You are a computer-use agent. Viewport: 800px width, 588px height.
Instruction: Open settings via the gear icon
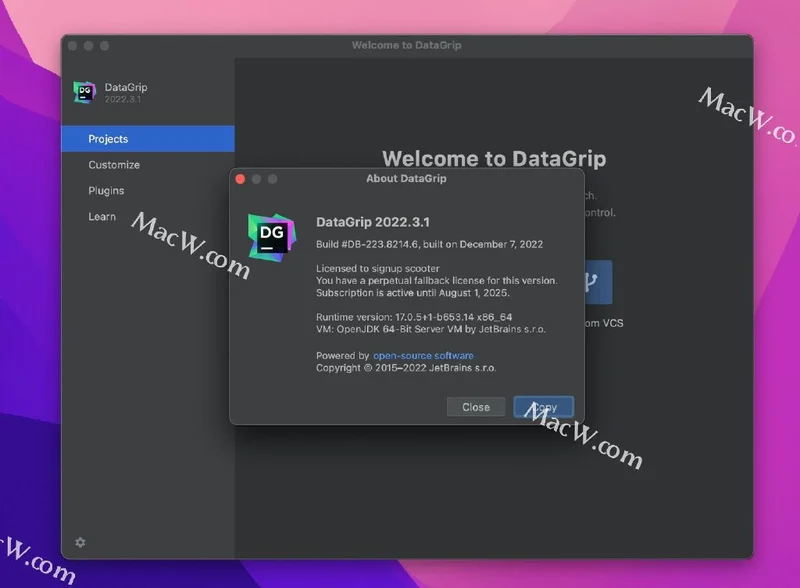click(x=80, y=542)
